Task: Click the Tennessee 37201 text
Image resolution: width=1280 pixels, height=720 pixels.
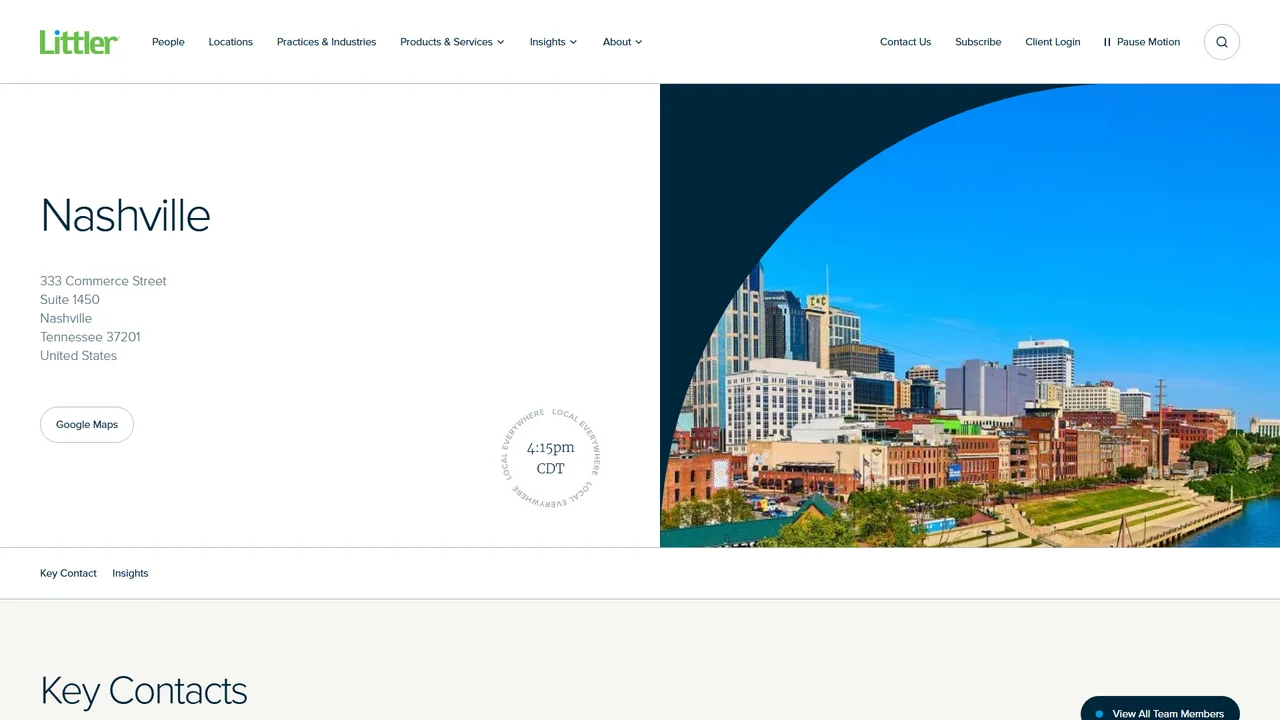Action: pos(90,337)
